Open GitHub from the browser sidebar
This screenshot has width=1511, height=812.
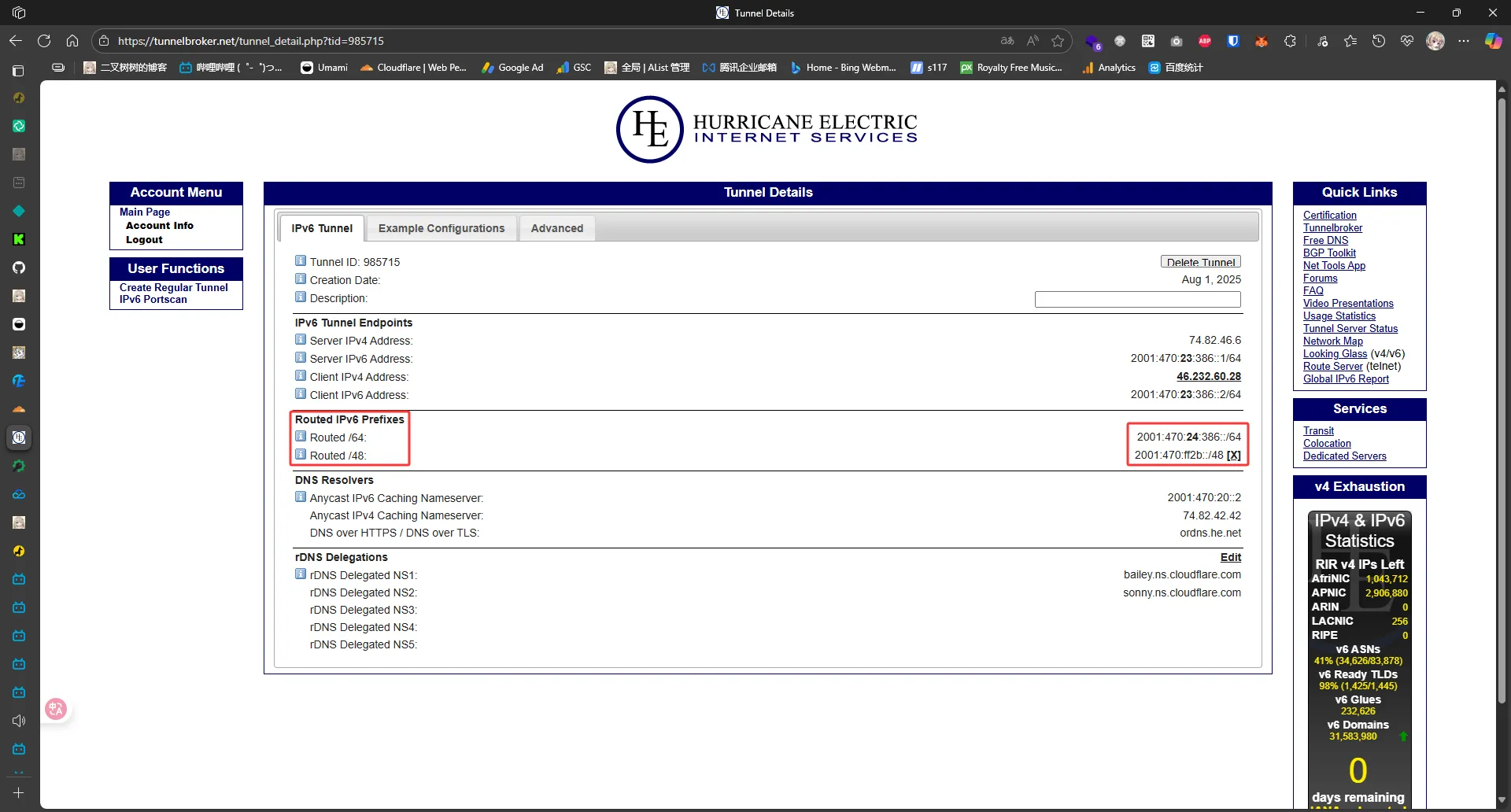pyautogui.click(x=19, y=268)
